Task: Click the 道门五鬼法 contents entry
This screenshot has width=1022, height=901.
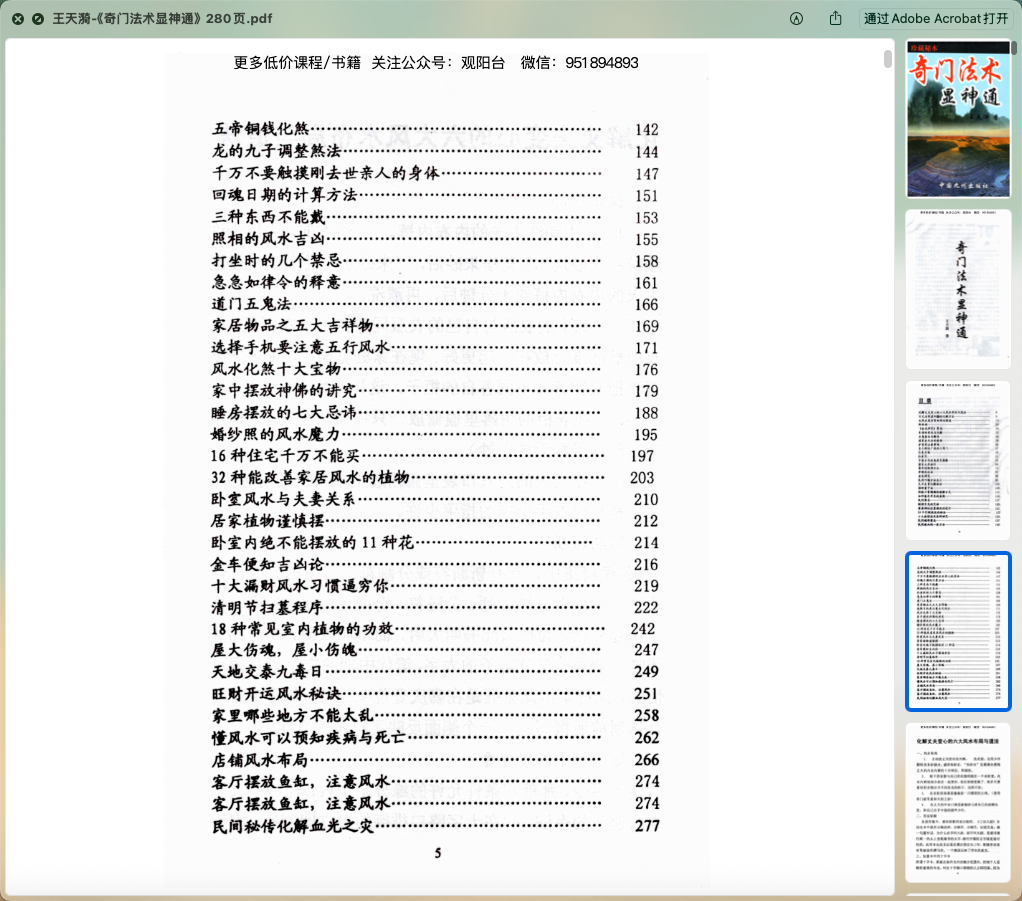Action: (252, 304)
